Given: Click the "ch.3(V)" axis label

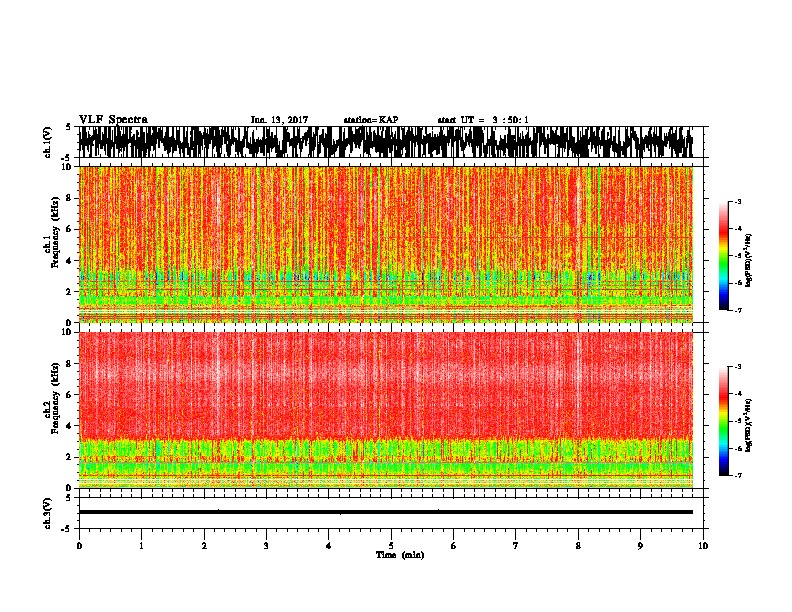Looking at the screenshot, I should pos(48,513).
